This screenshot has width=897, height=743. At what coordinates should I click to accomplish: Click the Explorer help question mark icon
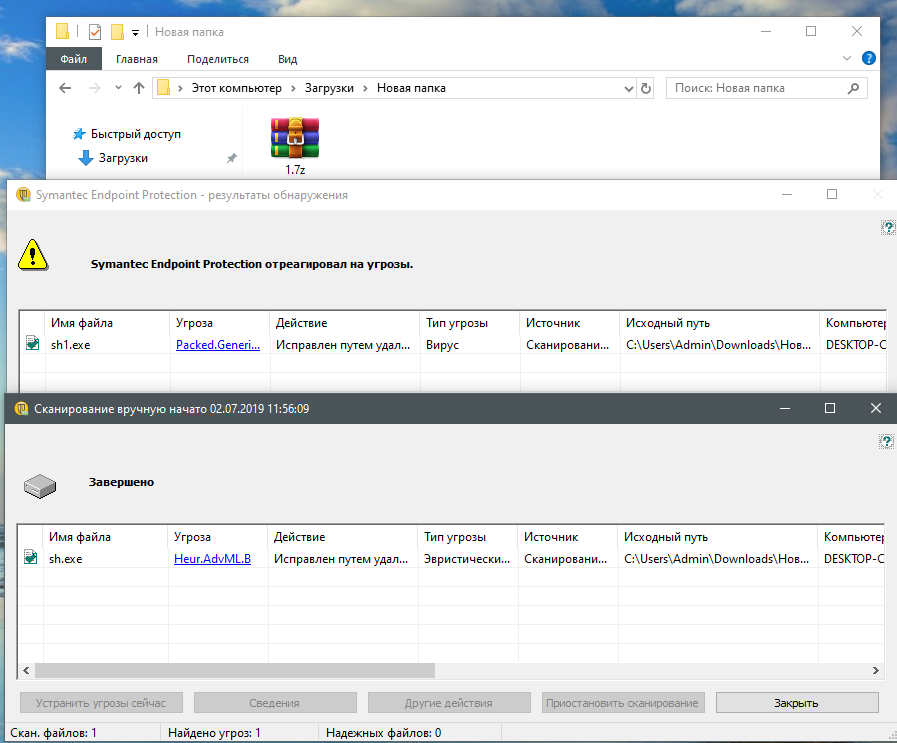868,58
